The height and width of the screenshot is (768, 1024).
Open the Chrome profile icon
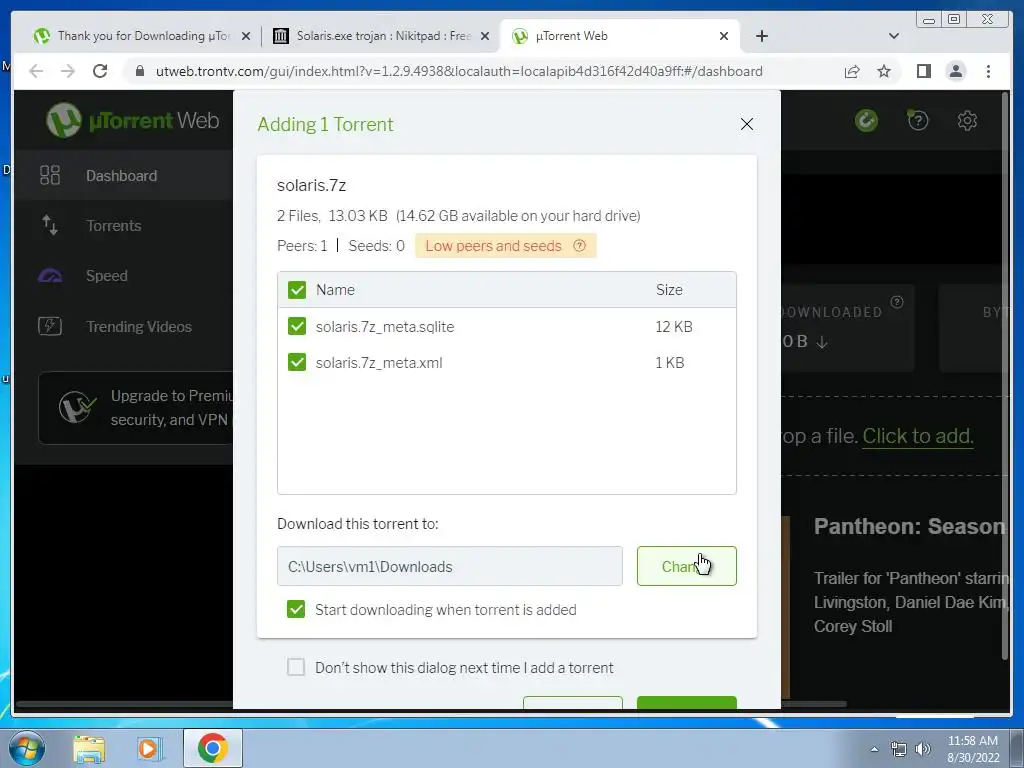pyautogui.click(x=955, y=71)
